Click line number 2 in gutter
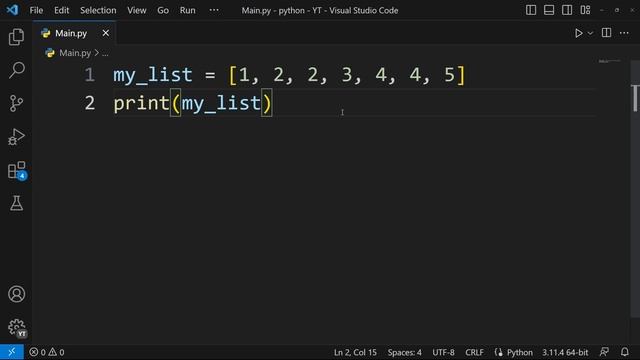 point(90,103)
